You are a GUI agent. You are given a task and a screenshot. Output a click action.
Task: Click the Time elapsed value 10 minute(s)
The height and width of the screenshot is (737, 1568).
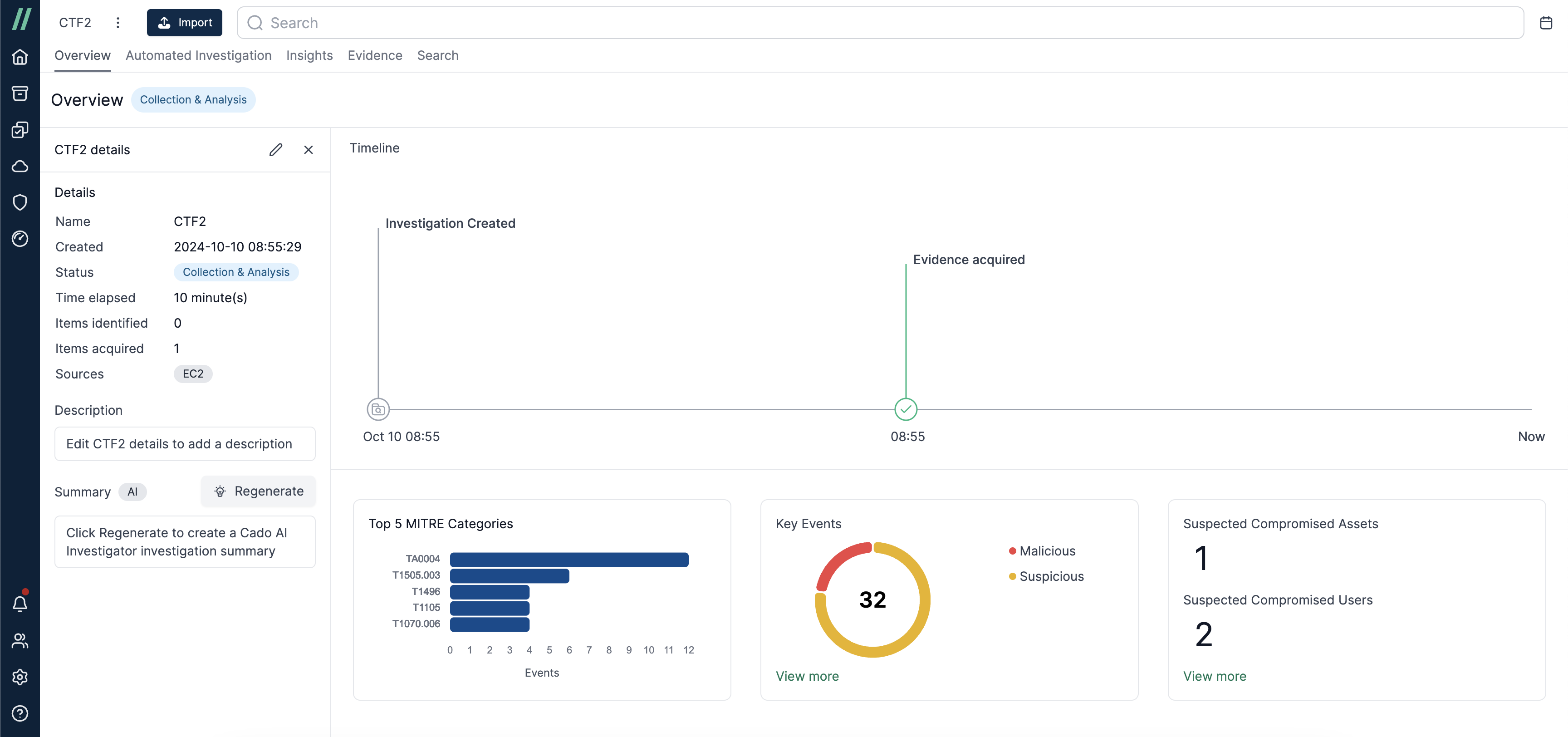point(211,298)
